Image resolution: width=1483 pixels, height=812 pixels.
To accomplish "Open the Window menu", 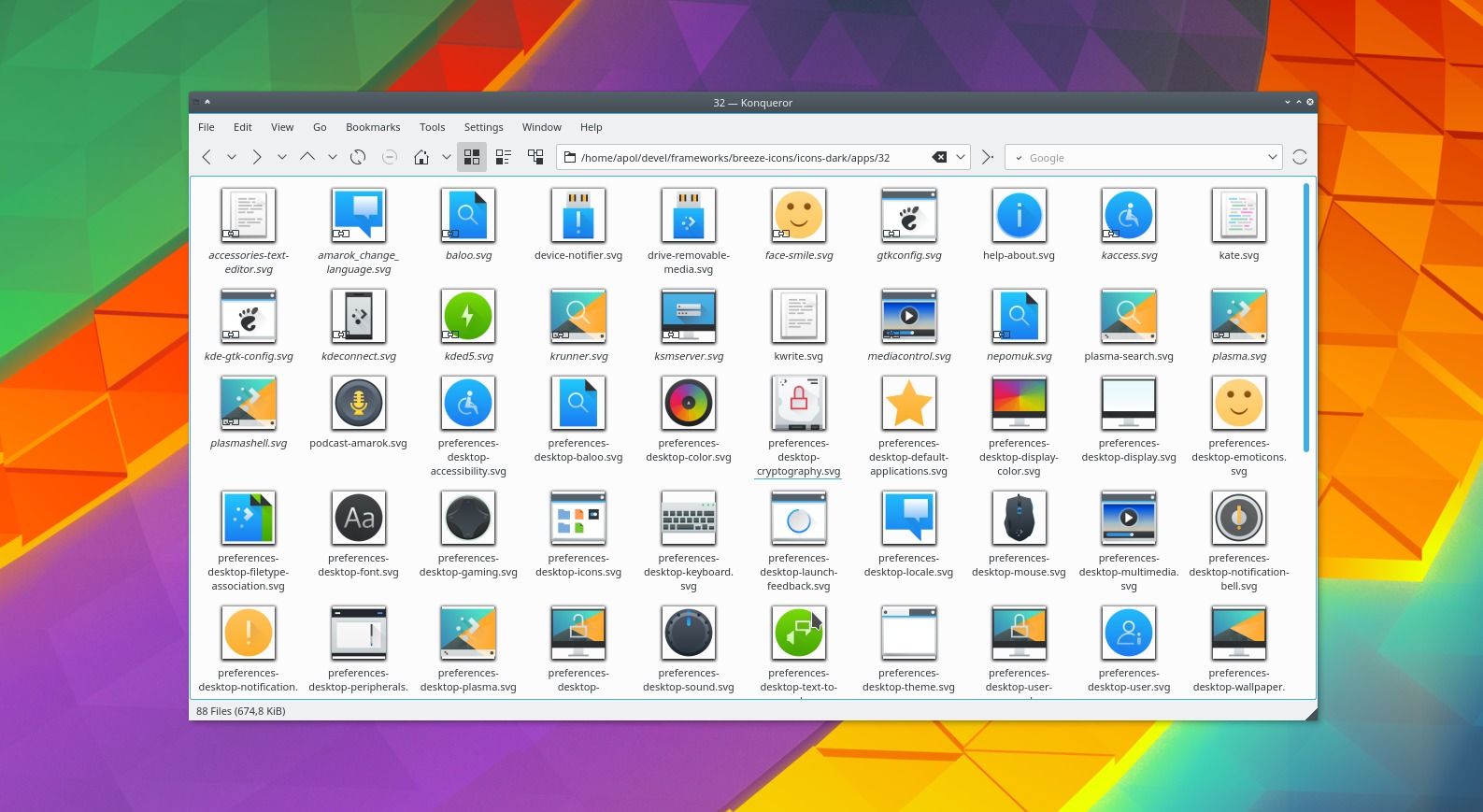I will click(542, 127).
